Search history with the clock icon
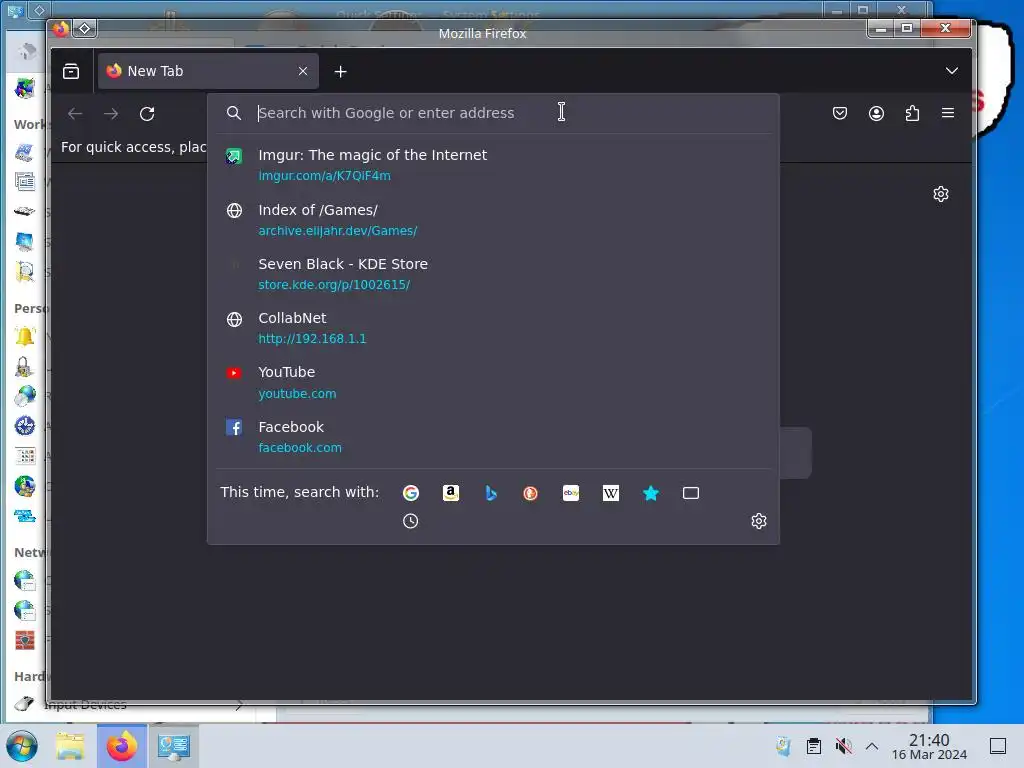Viewport: 1024px width, 768px height. pos(410,521)
